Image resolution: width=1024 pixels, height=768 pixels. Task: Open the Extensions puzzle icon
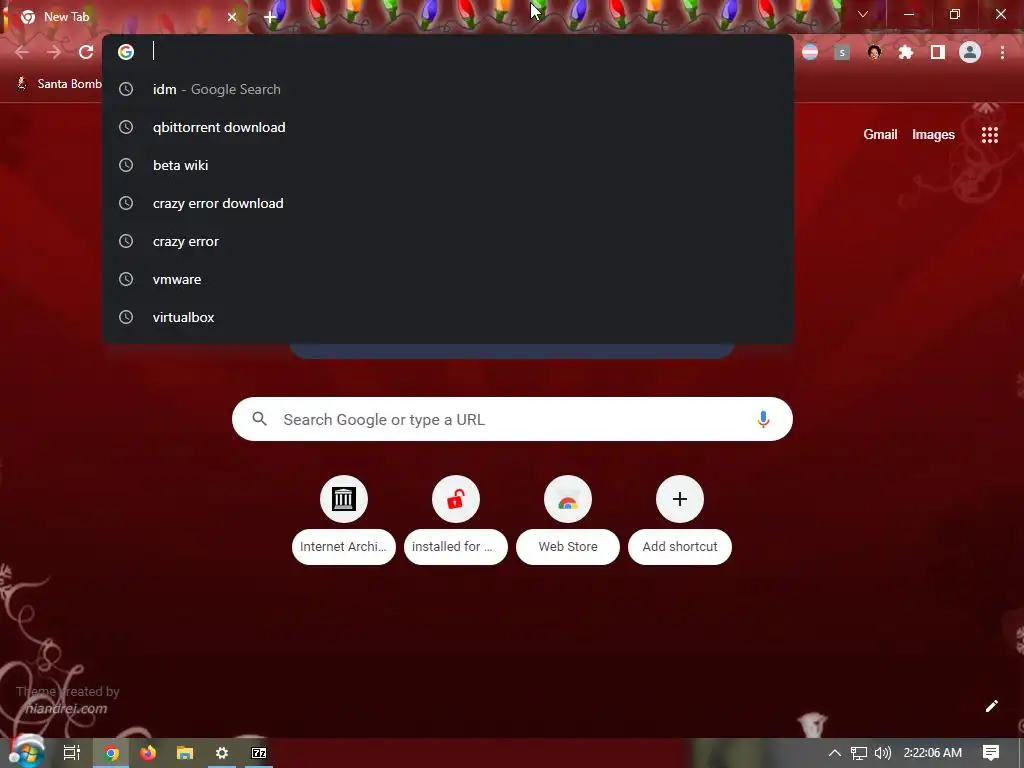[906, 52]
